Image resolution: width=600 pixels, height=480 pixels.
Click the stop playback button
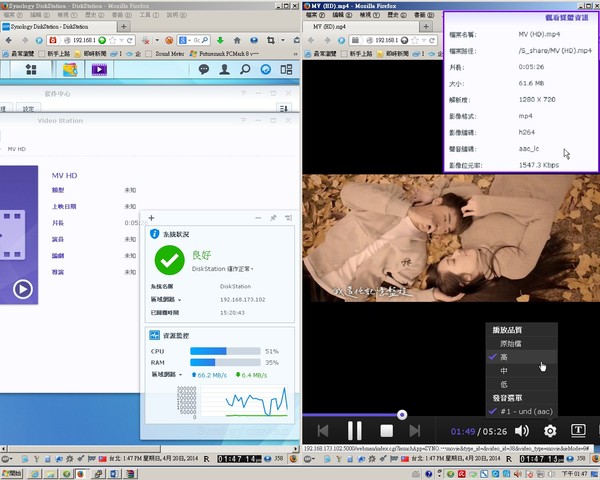(387, 431)
